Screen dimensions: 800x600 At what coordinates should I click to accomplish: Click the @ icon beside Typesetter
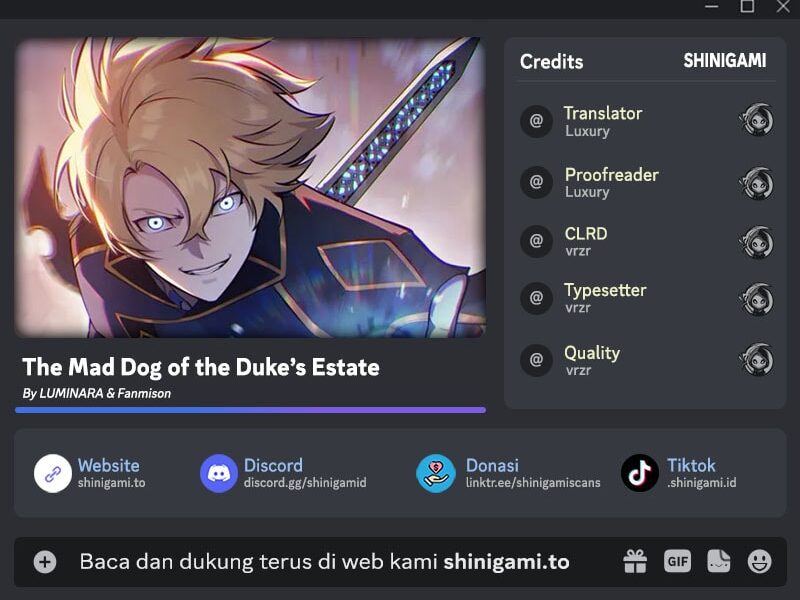tap(536, 298)
